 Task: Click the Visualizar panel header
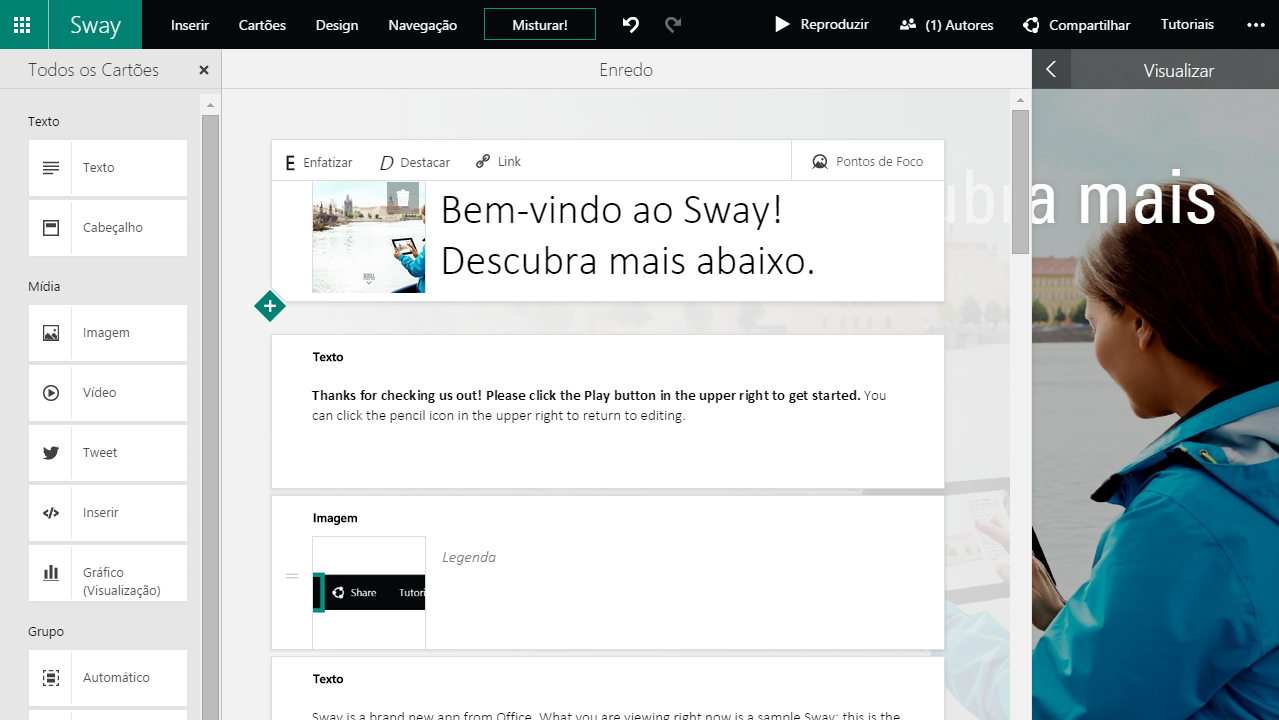1178,71
